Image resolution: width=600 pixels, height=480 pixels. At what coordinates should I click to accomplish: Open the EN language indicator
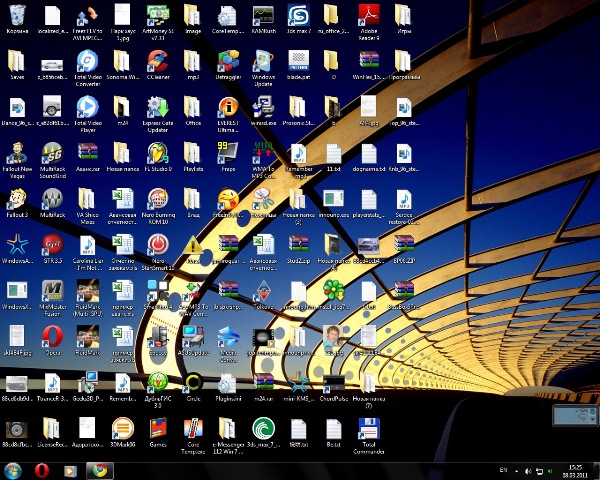[x=504, y=470]
